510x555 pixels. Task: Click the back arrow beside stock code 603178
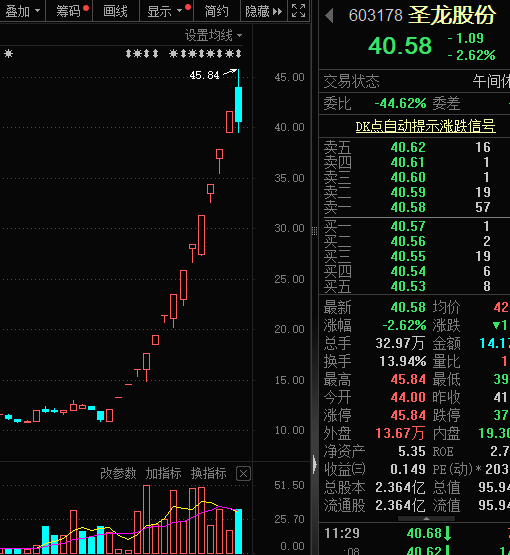click(x=330, y=16)
